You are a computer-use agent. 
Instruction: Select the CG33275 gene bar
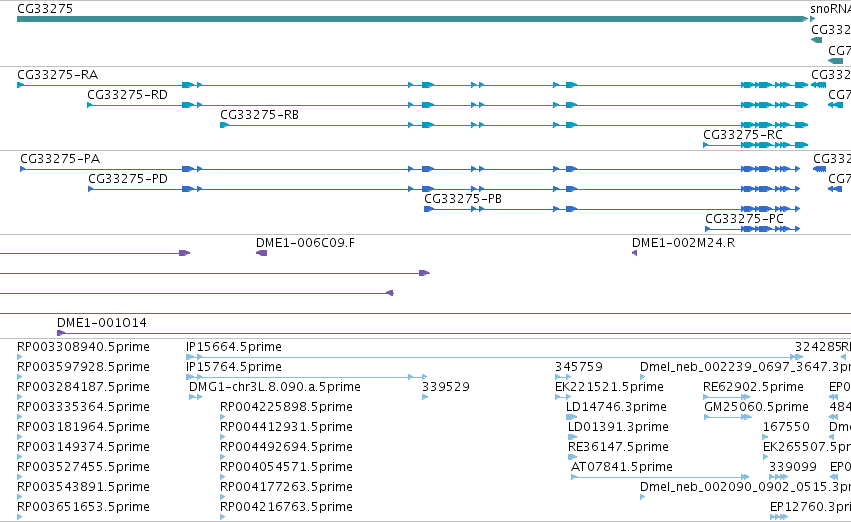click(412, 19)
